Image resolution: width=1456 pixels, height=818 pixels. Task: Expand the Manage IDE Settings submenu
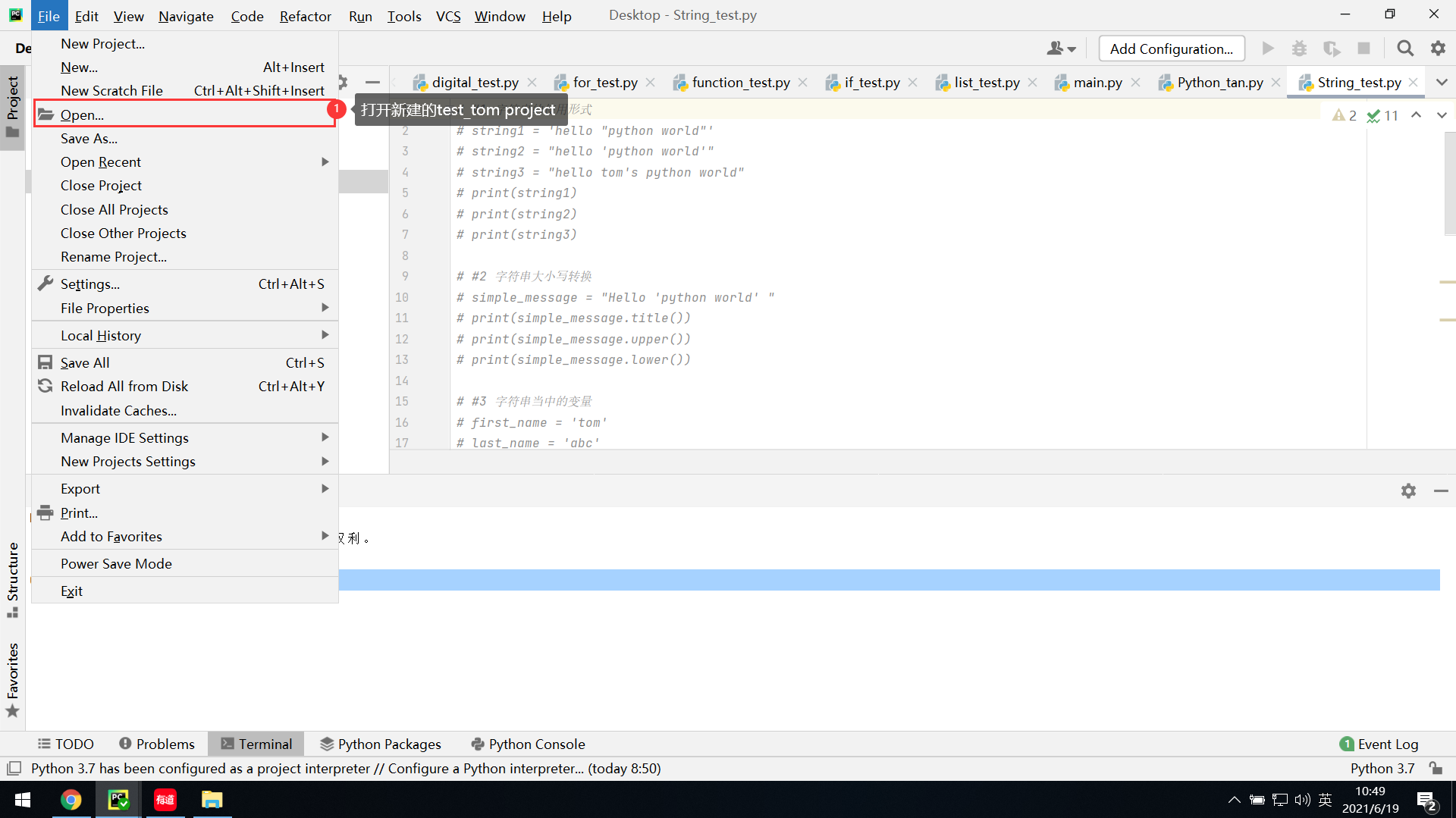[124, 437]
